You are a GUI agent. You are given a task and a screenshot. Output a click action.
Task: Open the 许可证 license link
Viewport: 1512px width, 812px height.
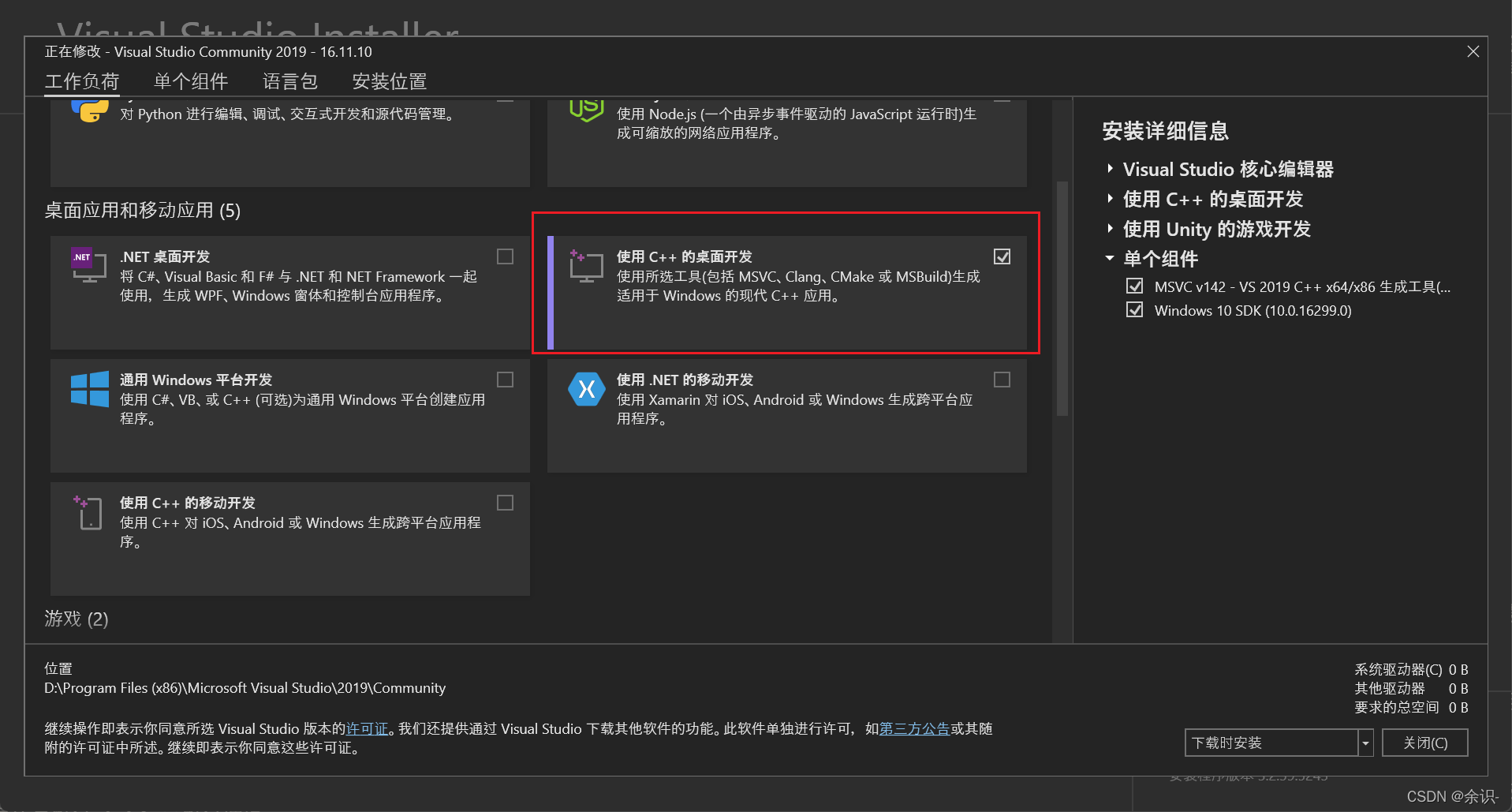pyautogui.click(x=368, y=728)
